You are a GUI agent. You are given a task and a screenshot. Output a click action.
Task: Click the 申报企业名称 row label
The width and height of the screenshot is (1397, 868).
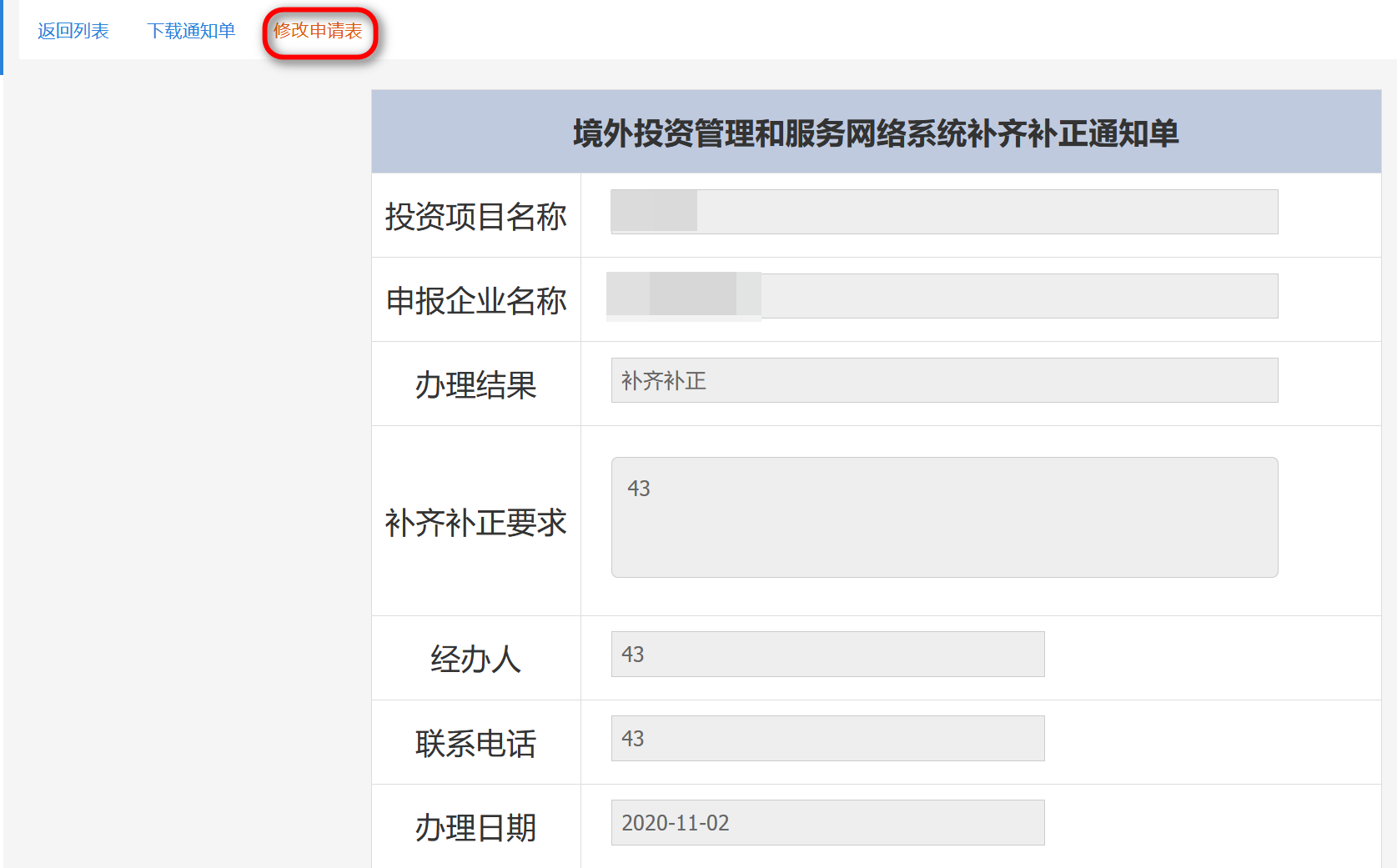pyautogui.click(x=475, y=301)
